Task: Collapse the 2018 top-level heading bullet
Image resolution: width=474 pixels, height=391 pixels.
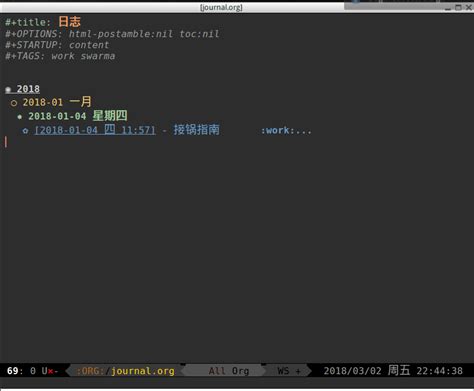Action: pyautogui.click(x=8, y=90)
